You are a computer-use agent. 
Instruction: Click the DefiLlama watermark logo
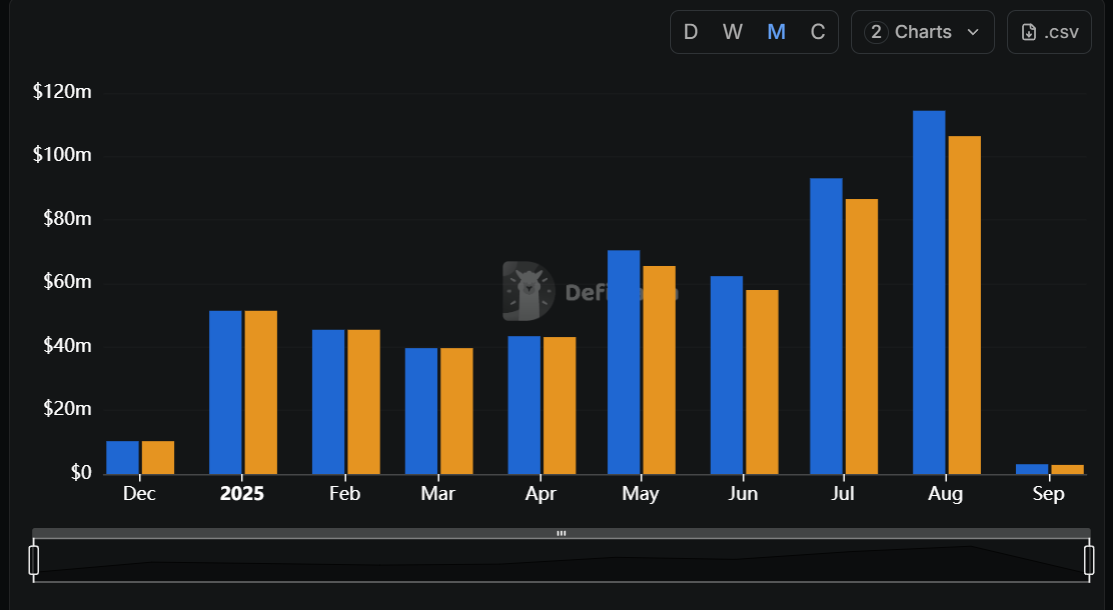coord(527,291)
